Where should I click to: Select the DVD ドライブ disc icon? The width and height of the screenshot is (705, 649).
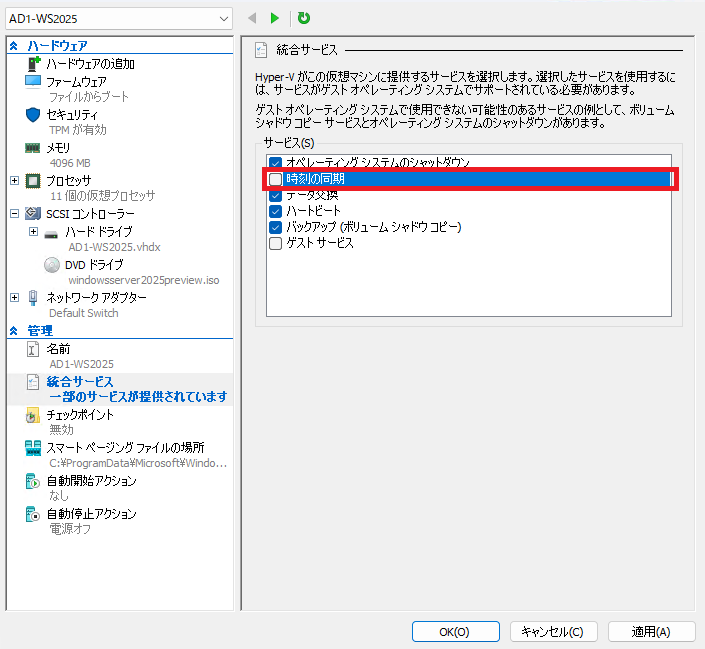[x=52, y=265]
